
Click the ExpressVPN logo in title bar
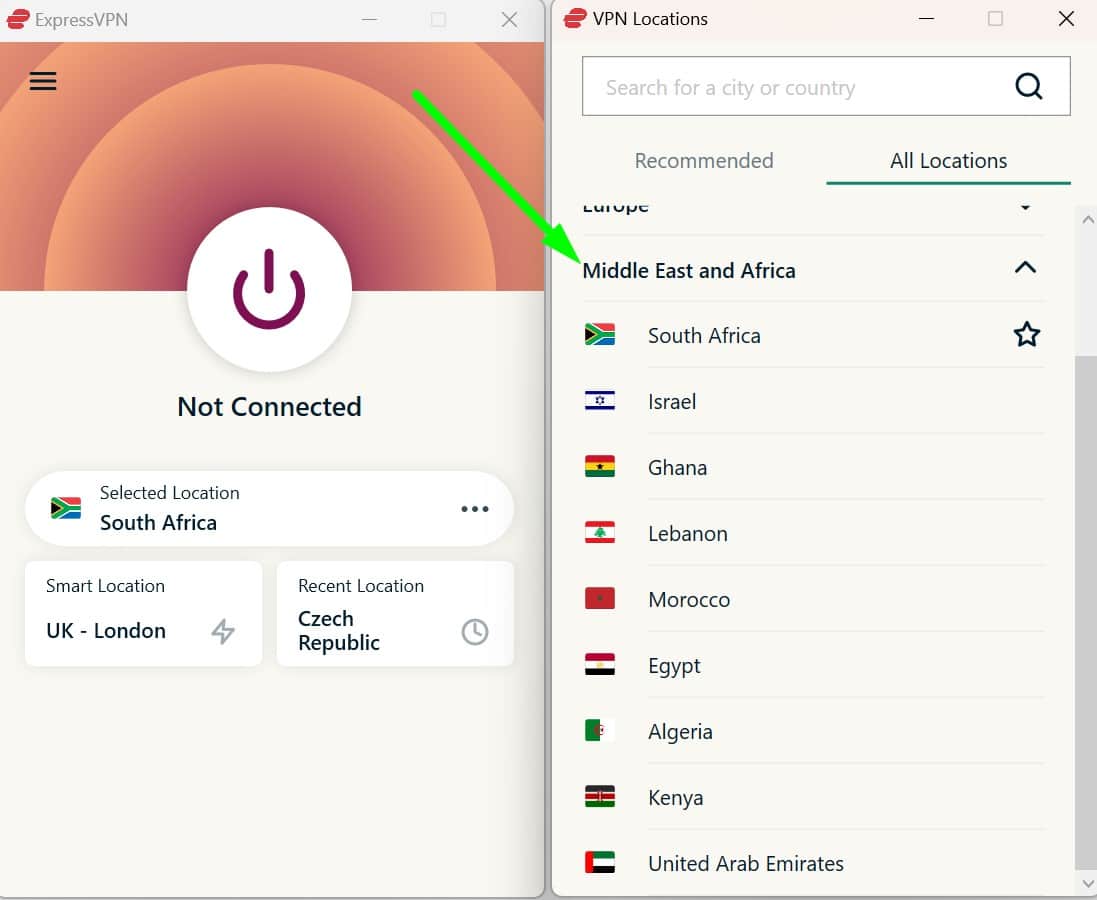17,19
